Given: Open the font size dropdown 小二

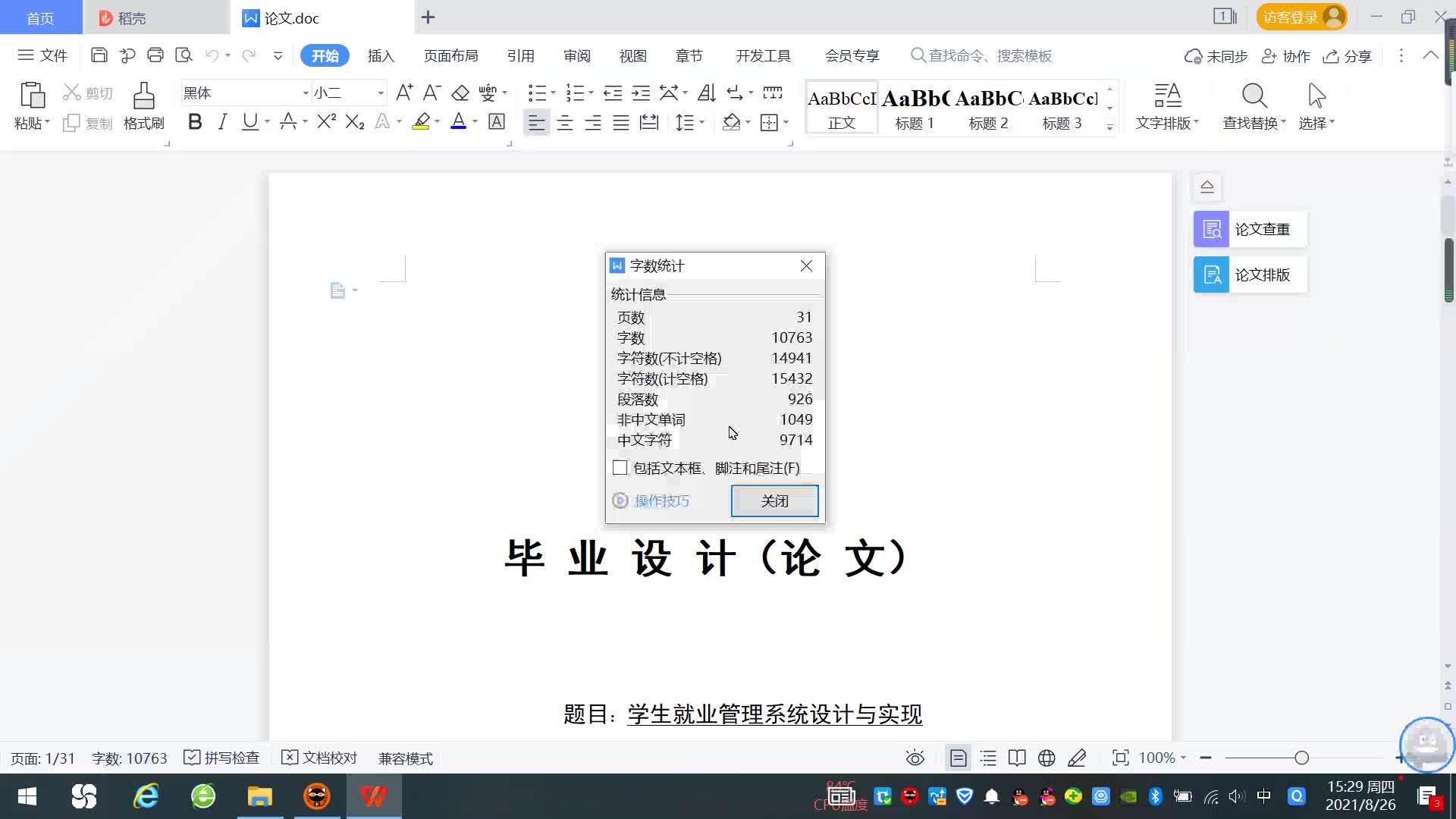Looking at the screenshot, I should [381, 93].
